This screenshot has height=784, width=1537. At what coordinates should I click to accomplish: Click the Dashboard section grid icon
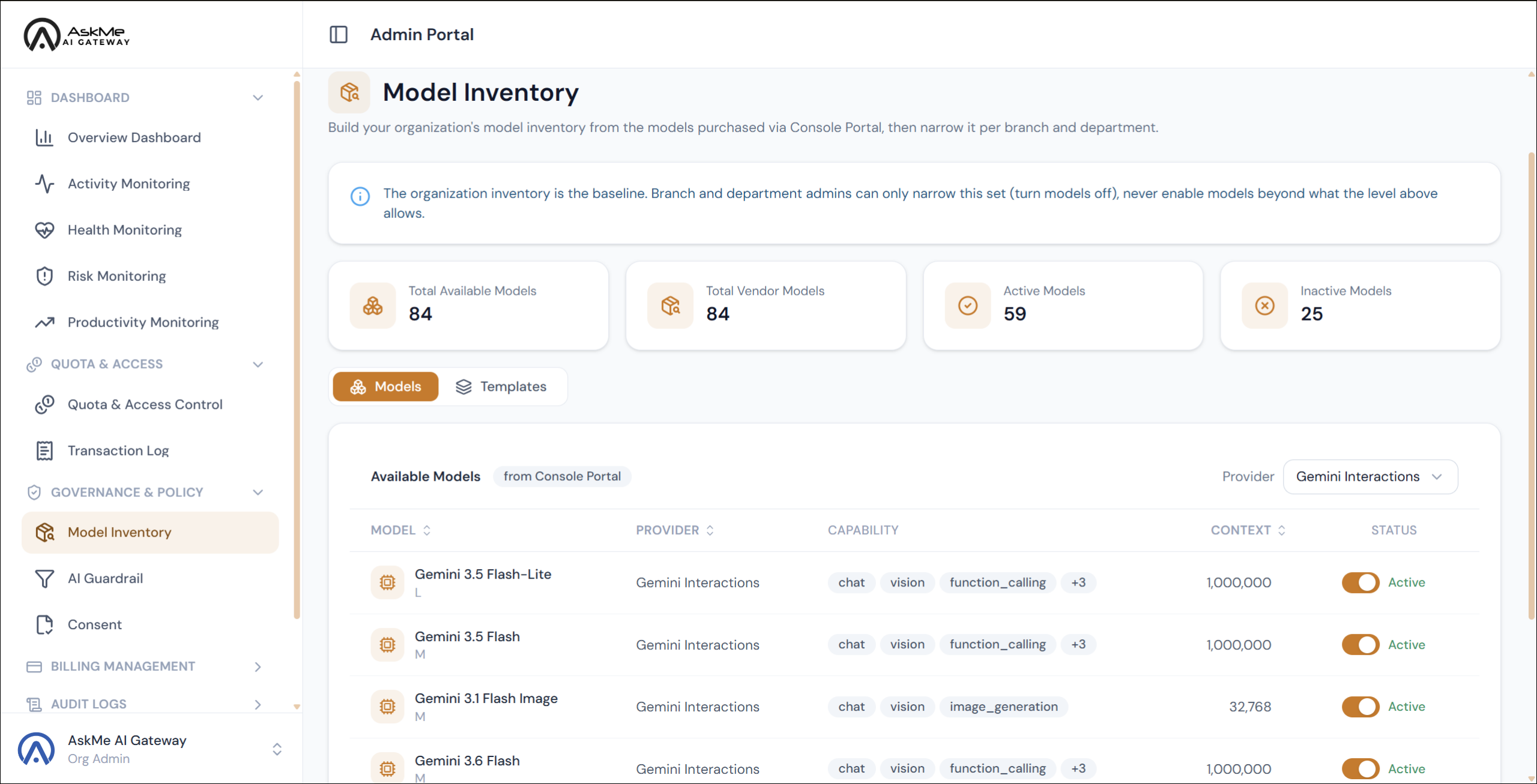click(34, 98)
